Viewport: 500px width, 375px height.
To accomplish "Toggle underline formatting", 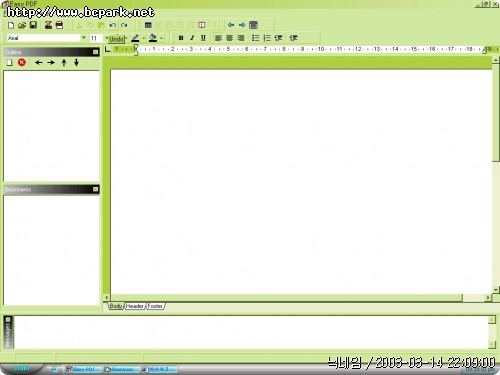I will 203,38.
